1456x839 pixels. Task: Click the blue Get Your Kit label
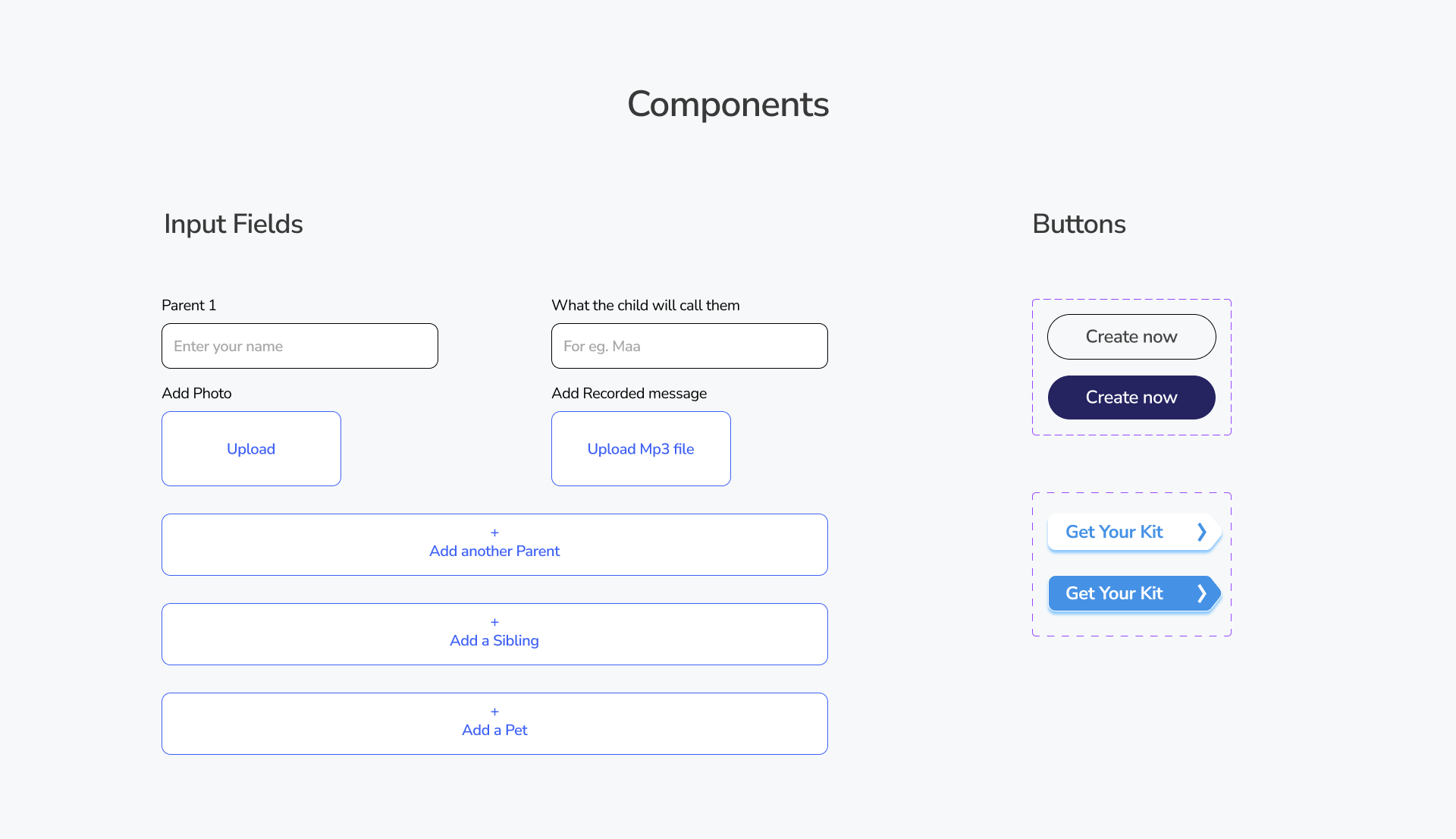[x=1114, y=593]
